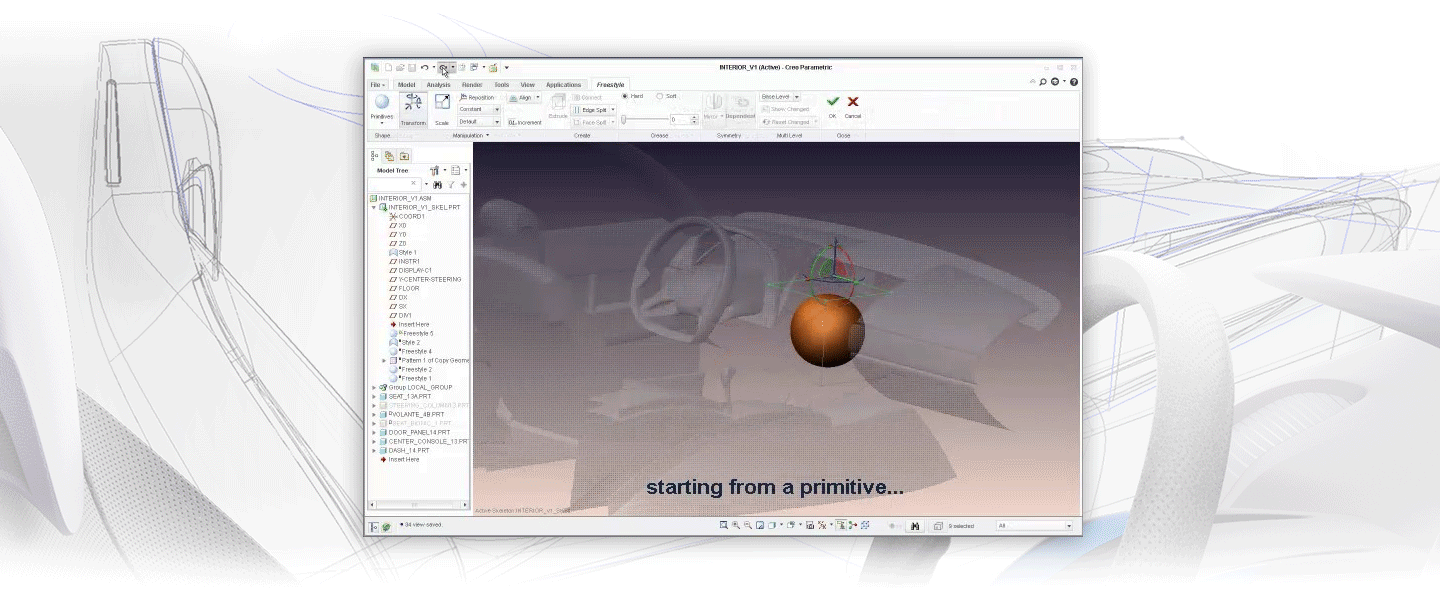Screen dimensions: 1440x597
Task: Open the Align dropdown arrow
Action: coord(537,98)
